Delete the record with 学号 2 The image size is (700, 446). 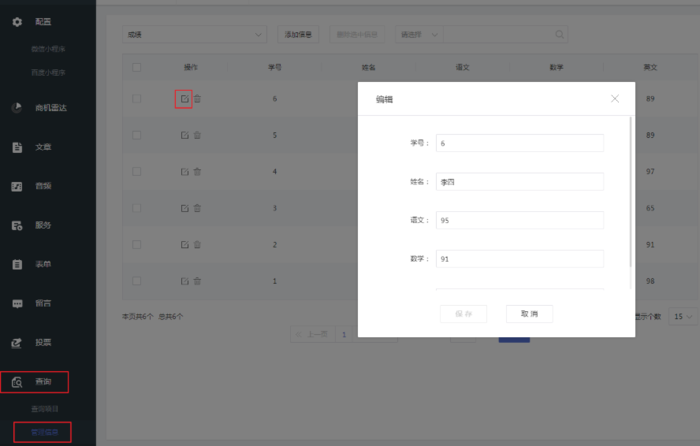[x=197, y=245]
